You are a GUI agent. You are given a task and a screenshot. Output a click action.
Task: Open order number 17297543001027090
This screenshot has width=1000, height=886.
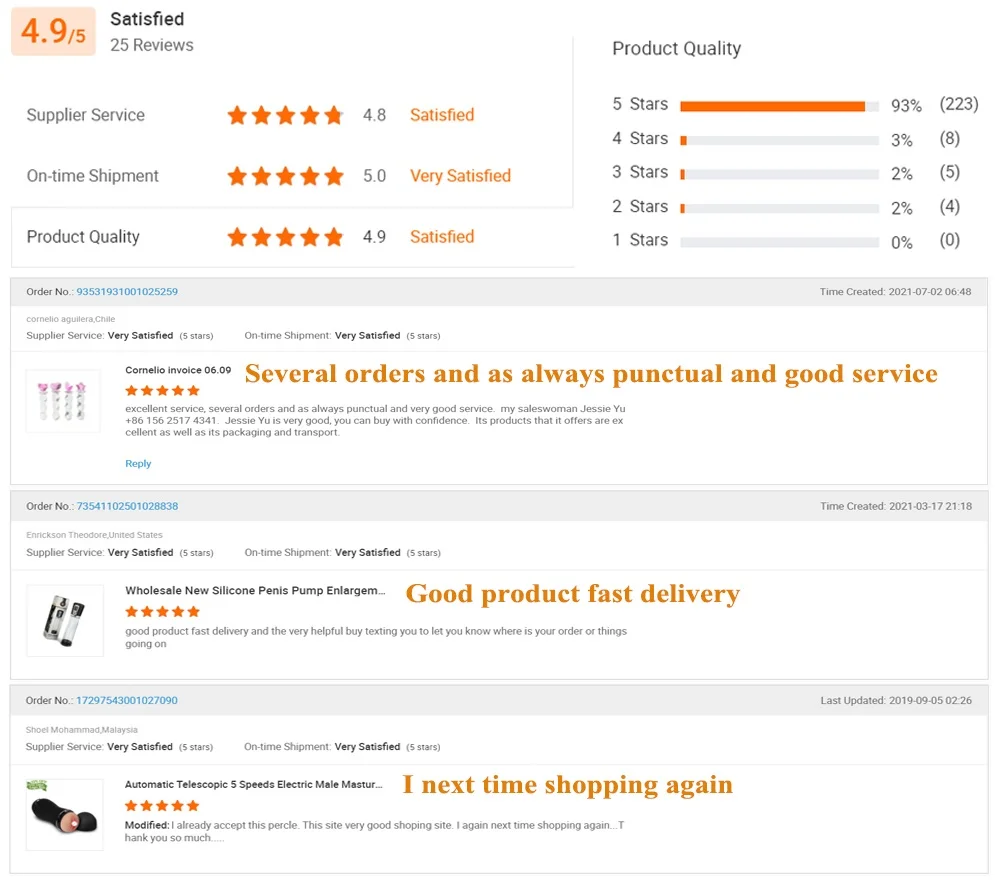pos(127,701)
